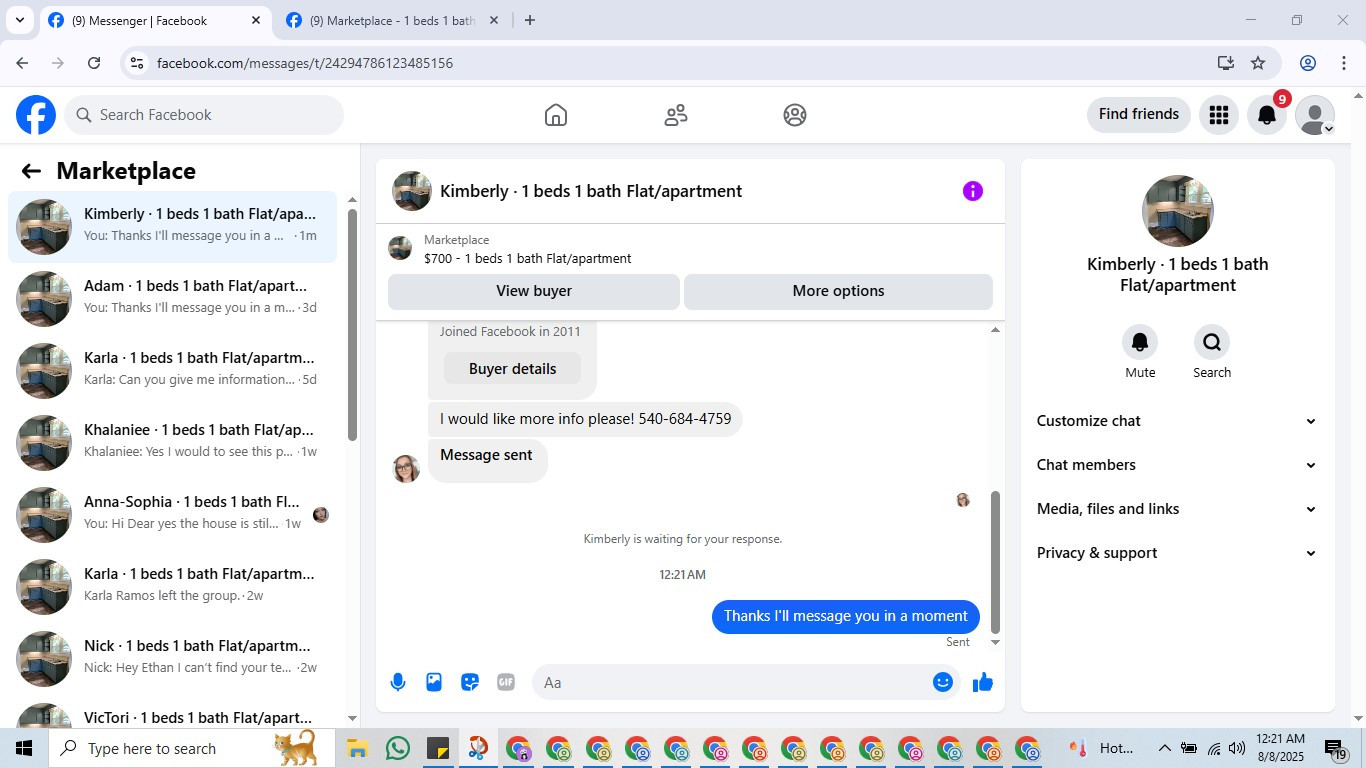The width and height of the screenshot is (1366, 768).
Task: Open the notifications bell with 9 badge
Action: pos(1267,115)
